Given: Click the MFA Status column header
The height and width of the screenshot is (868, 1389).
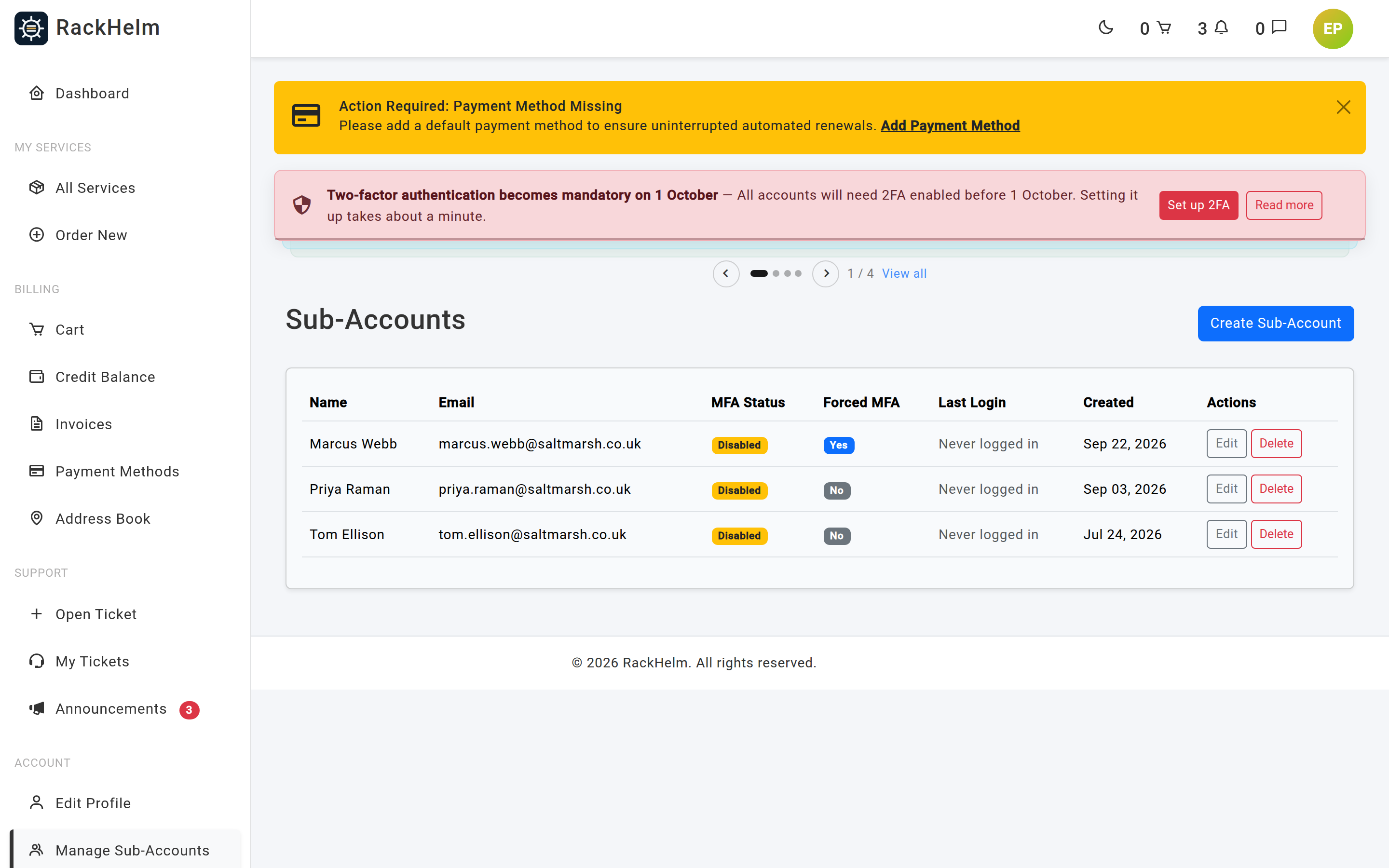Looking at the screenshot, I should pyautogui.click(x=748, y=403).
